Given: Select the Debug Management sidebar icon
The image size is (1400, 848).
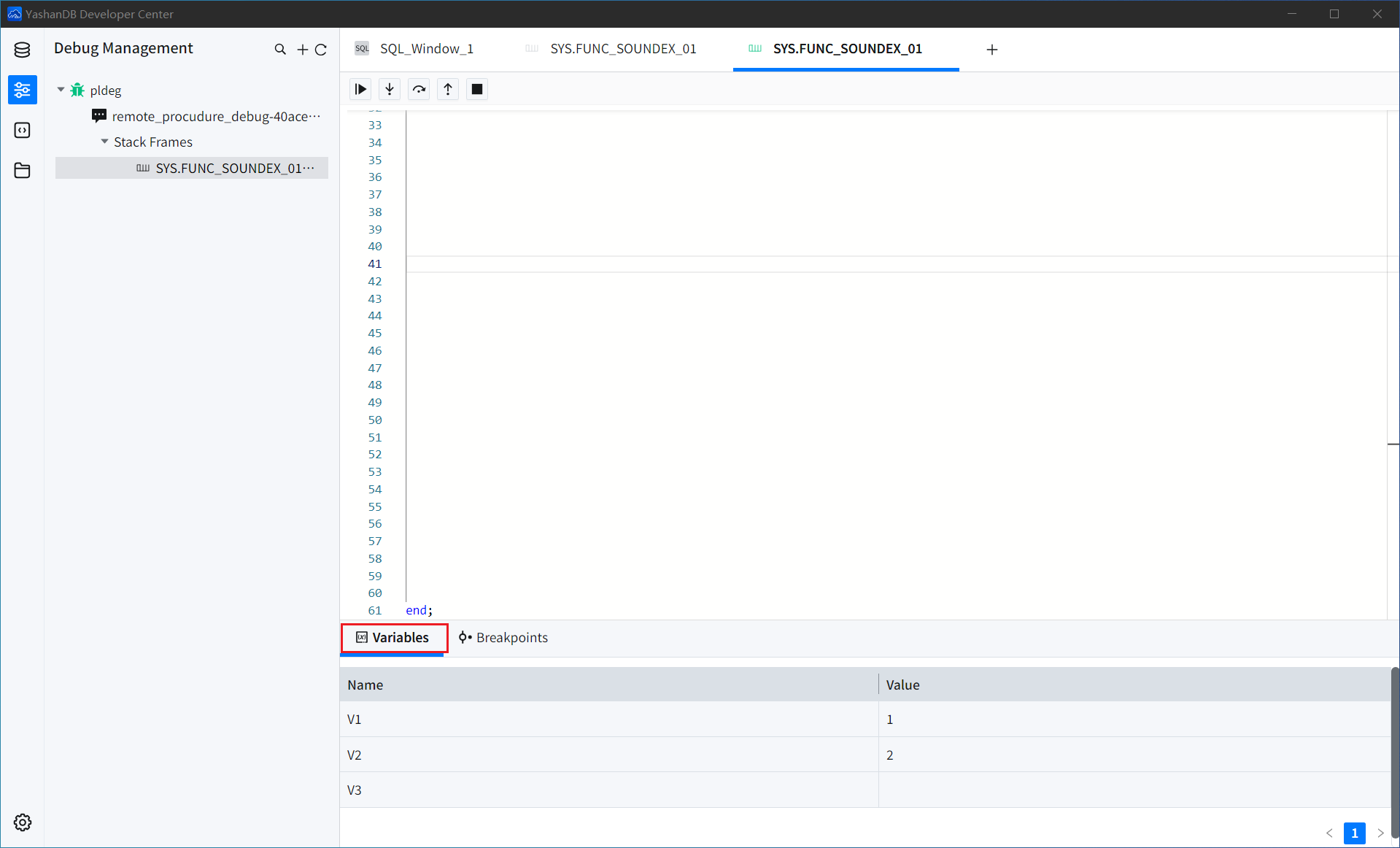Looking at the screenshot, I should (x=22, y=90).
